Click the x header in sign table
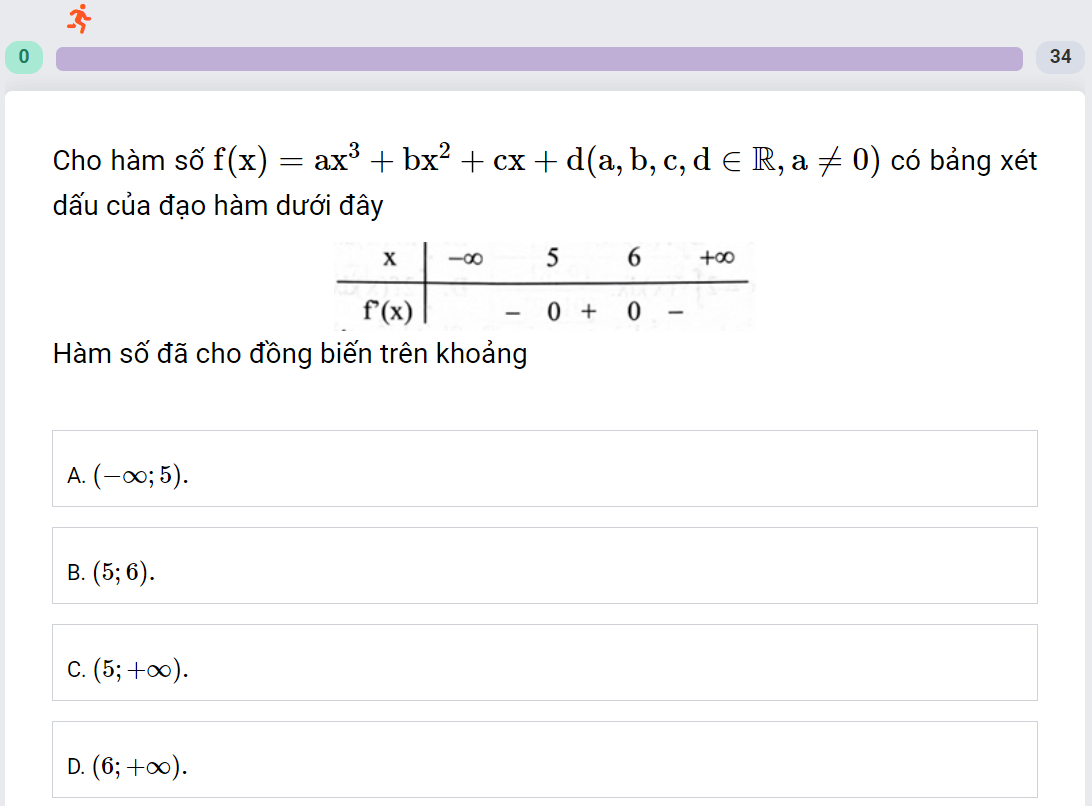Screen dimensions: 1092x806 click(x=389, y=258)
